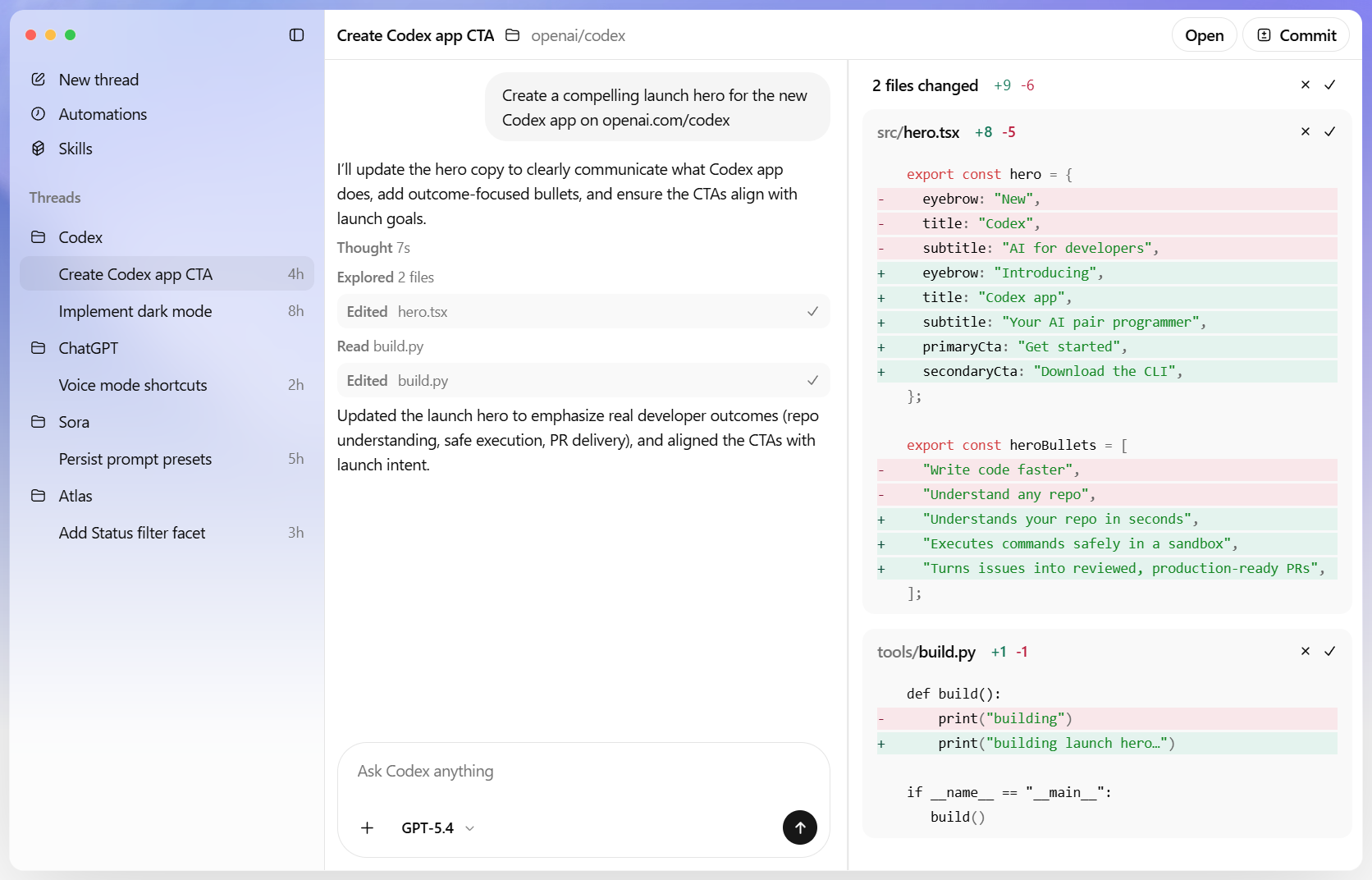
Task: Reject all changes in 2 files changed header
Action: pos(1306,85)
